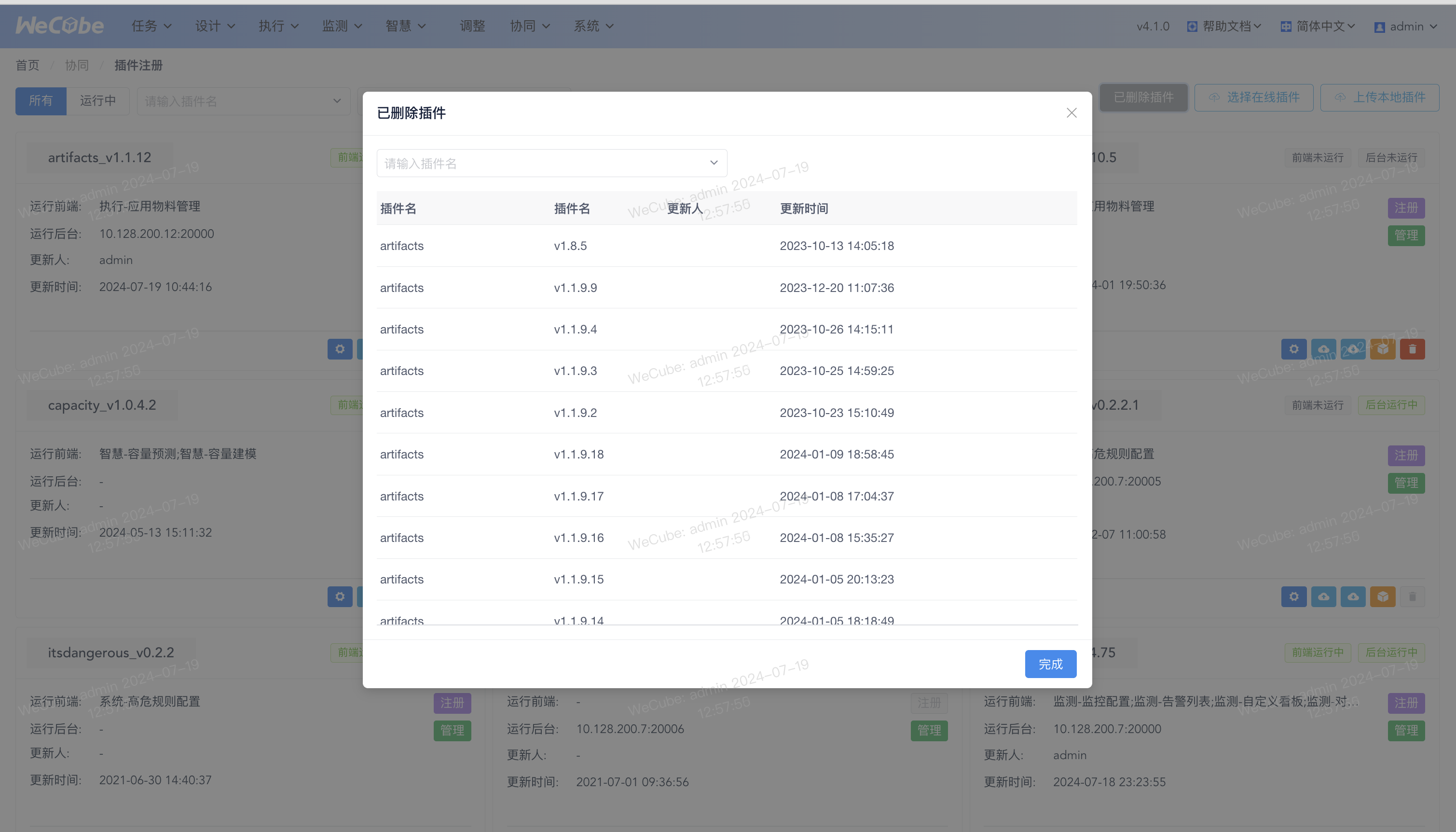This screenshot has height=832, width=1456.
Task: Click 协同 in the breadcrumb
Action: pos(77,65)
